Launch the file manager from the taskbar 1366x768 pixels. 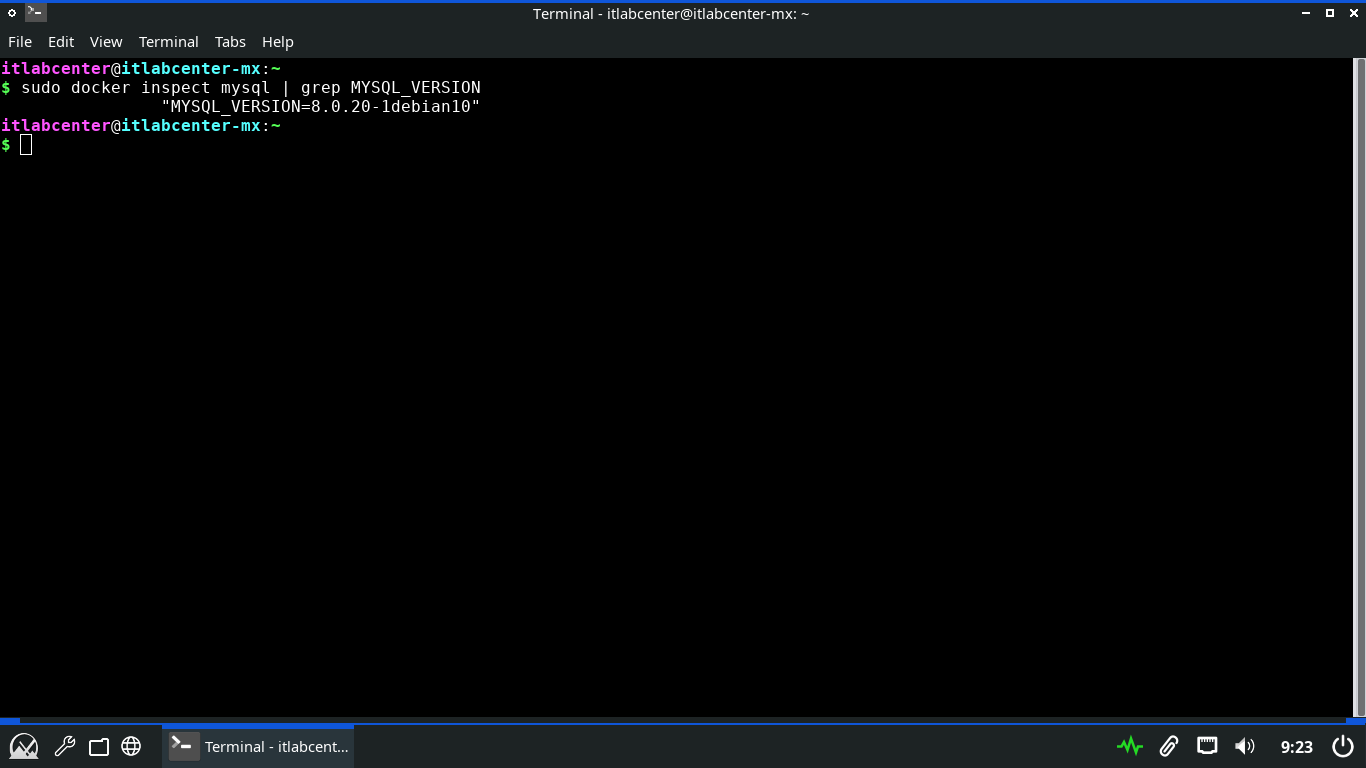[98, 746]
